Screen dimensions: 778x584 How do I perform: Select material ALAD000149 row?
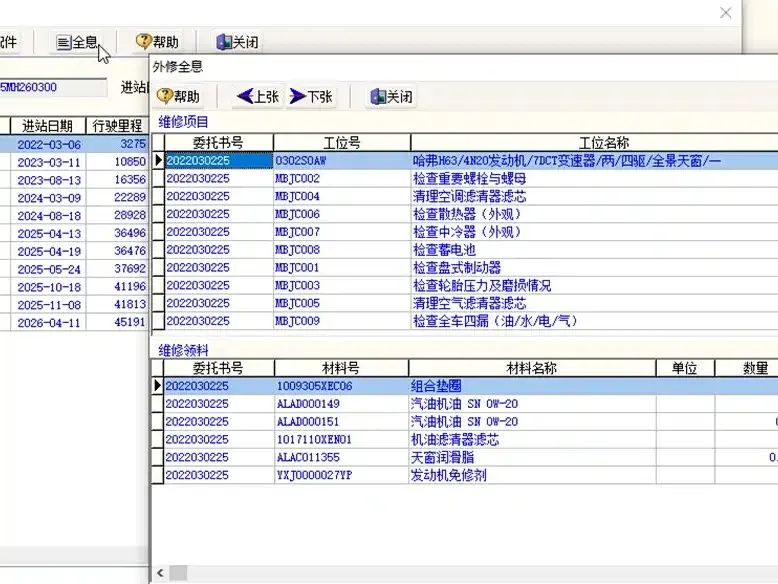tap(465, 404)
